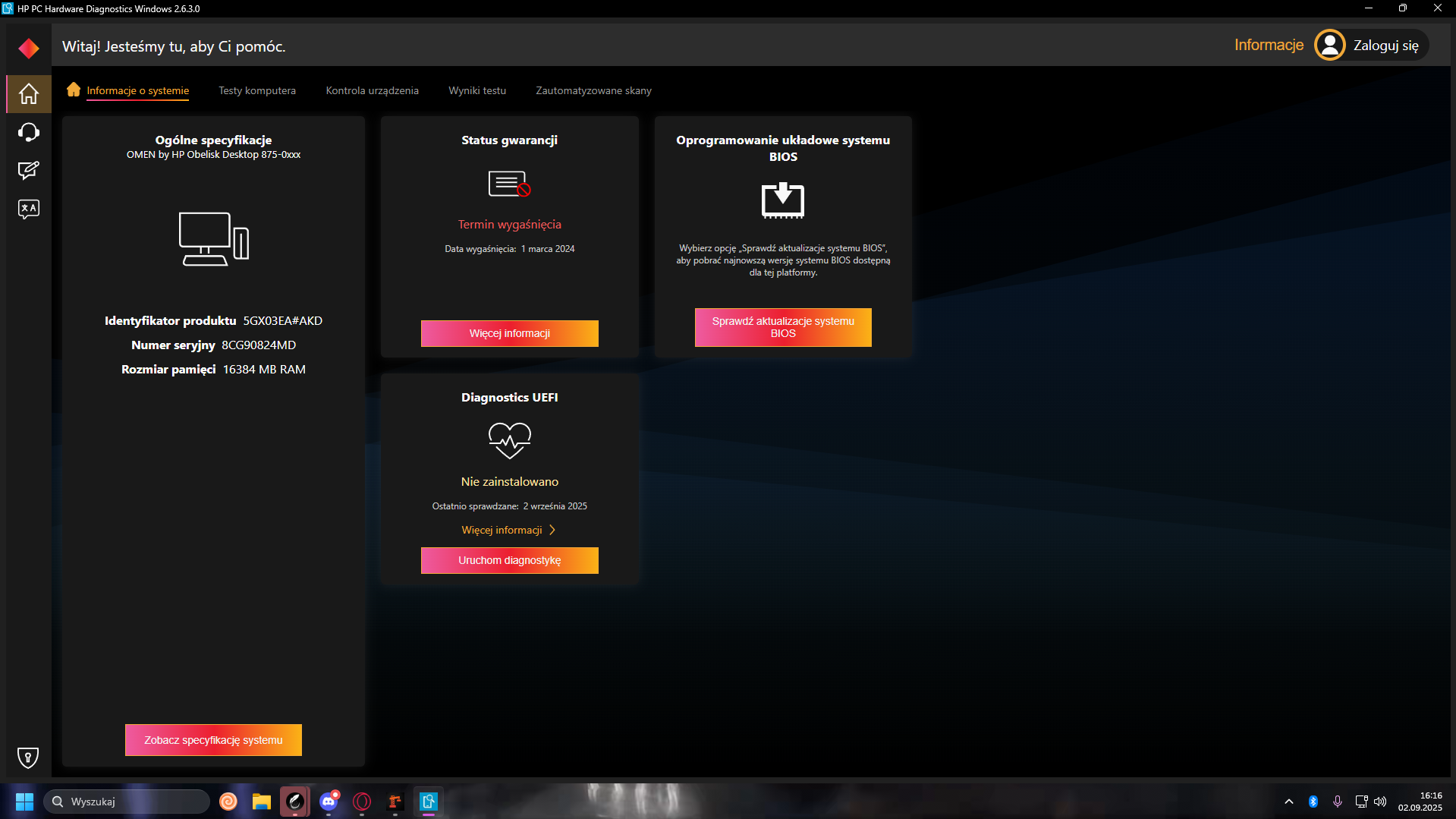This screenshot has height=819, width=1456.
Task: Open the orange swirl taskbar app
Action: (228, 802)
